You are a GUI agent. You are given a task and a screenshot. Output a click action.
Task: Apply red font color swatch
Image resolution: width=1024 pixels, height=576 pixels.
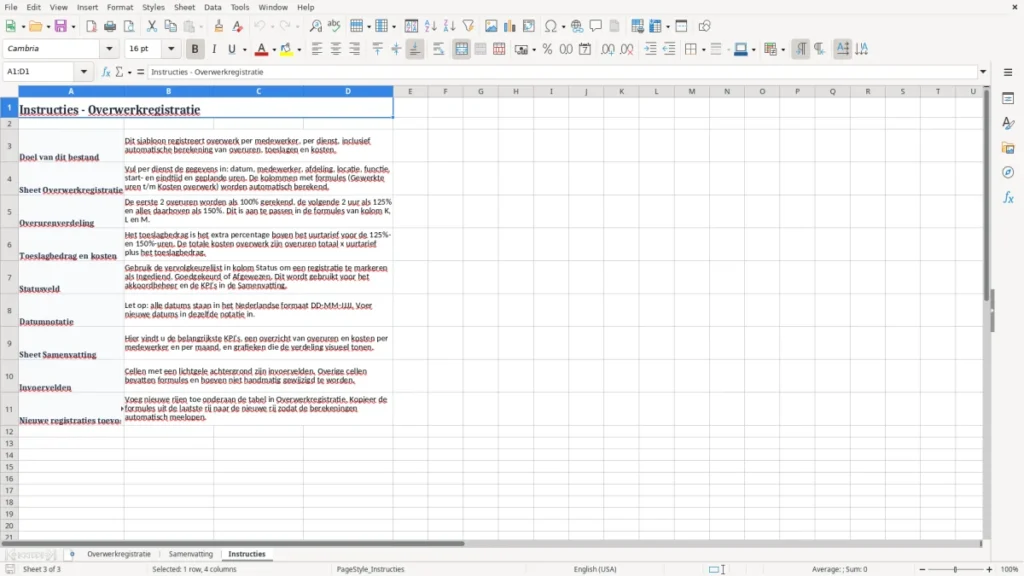coord(261,49)
